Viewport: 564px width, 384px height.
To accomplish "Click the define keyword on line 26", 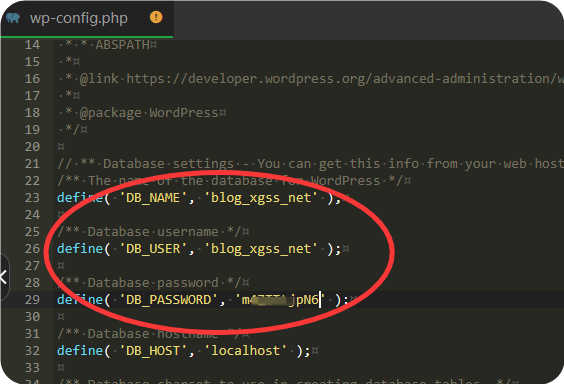I will (x=80, y=249).
